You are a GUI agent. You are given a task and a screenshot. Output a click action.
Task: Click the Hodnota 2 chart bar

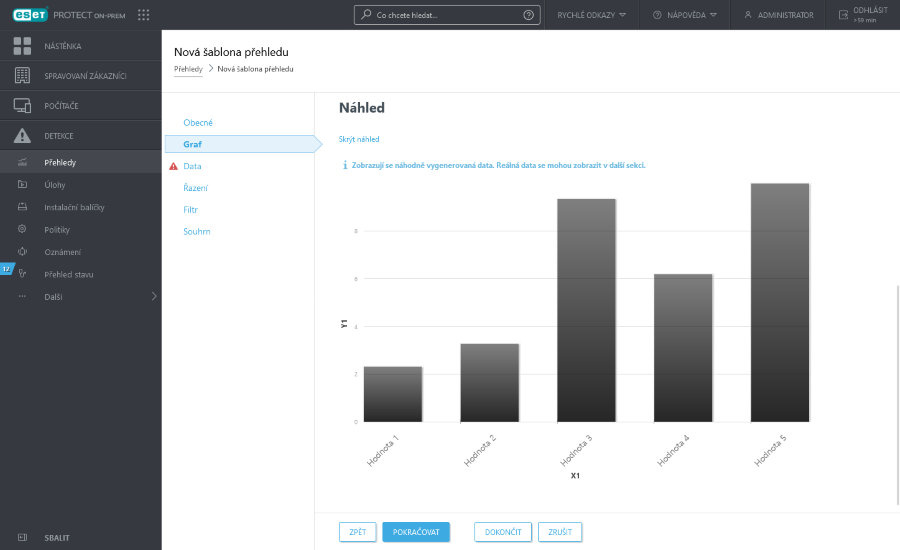490,383
